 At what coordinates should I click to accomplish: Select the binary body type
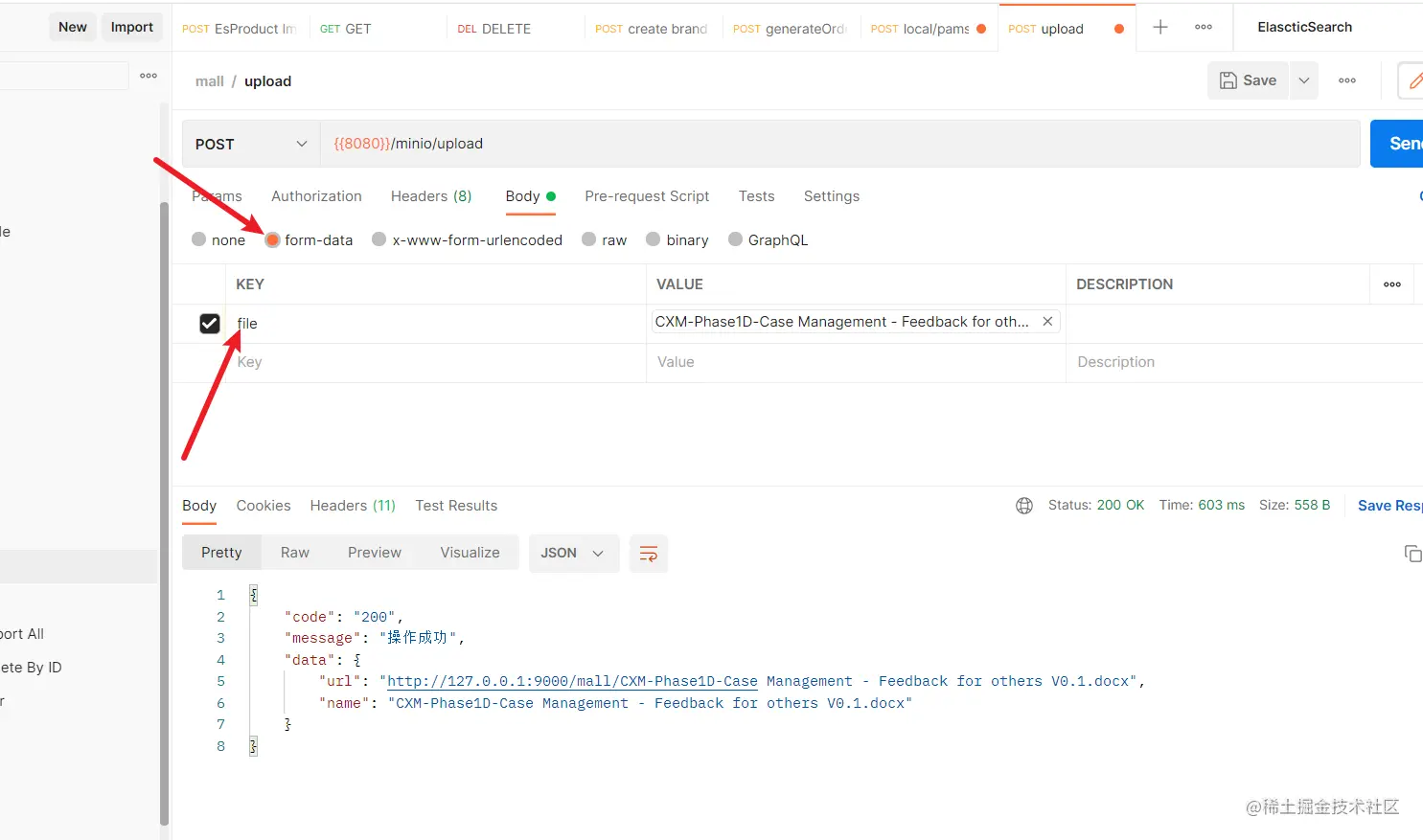click(x=654, y=239)
